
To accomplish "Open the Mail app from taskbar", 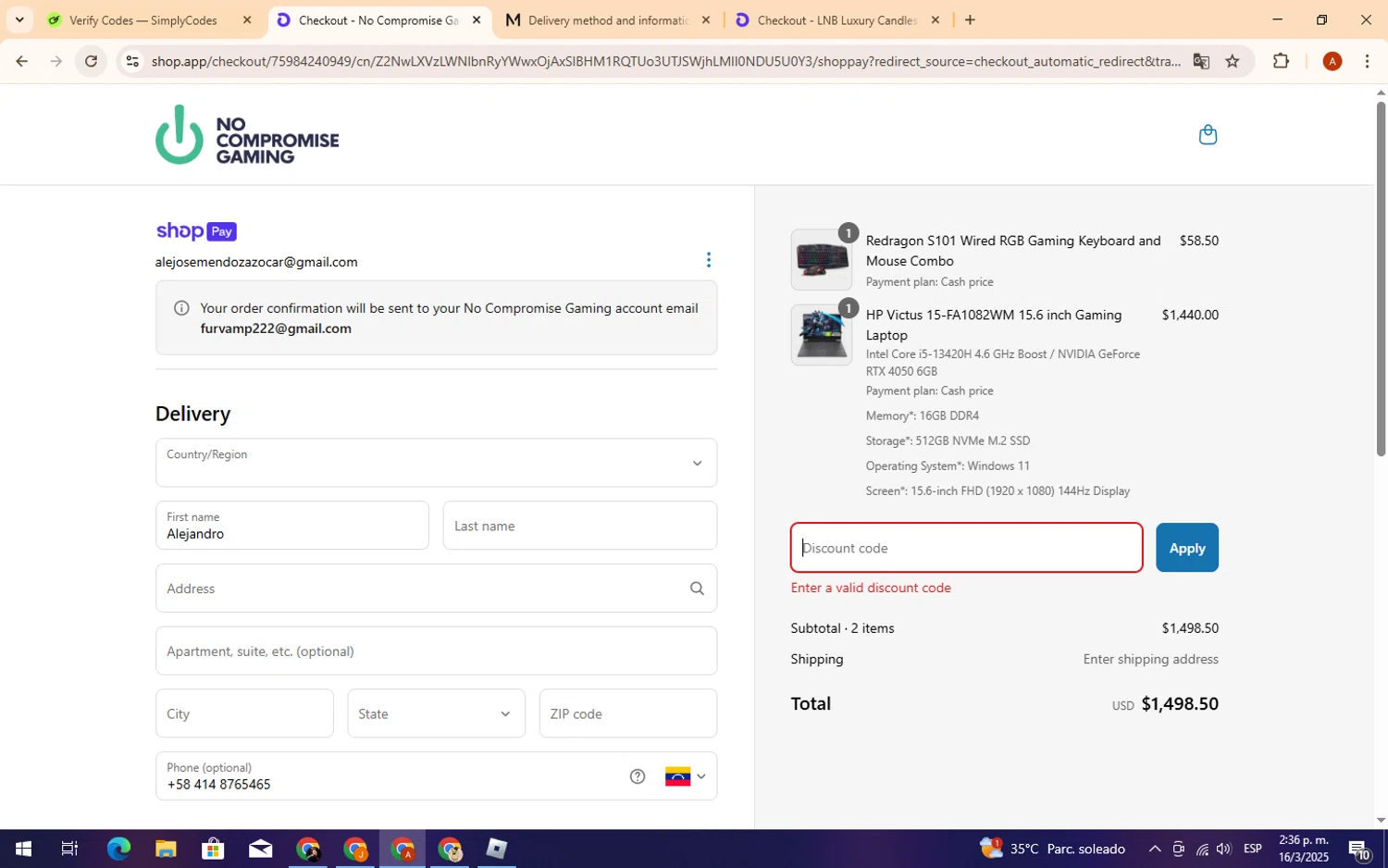I will pyautogui.click(x=260, y=849).
